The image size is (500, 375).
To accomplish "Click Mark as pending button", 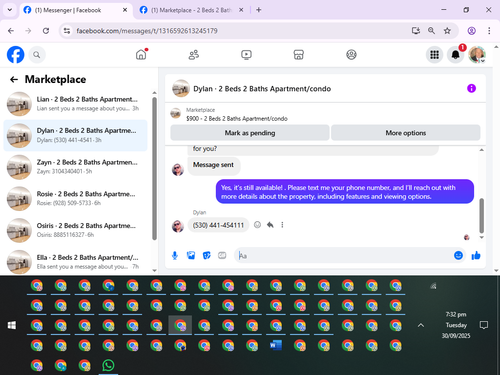I will tap(250, 133).
